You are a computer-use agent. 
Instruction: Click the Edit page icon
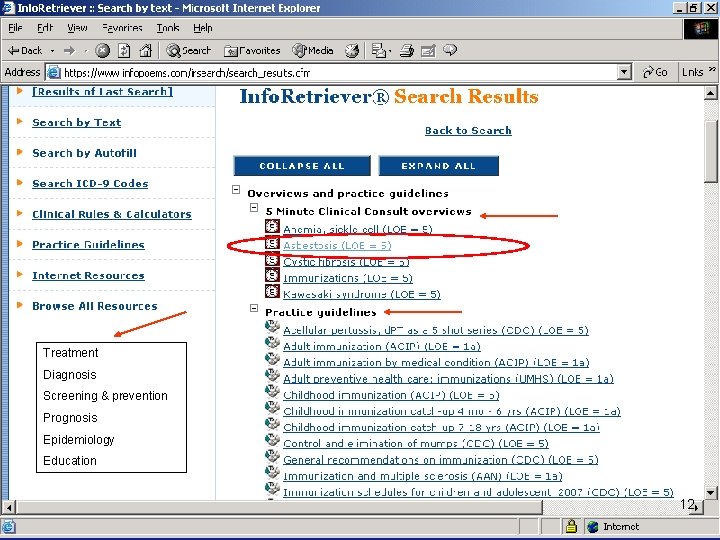(428, 51)
